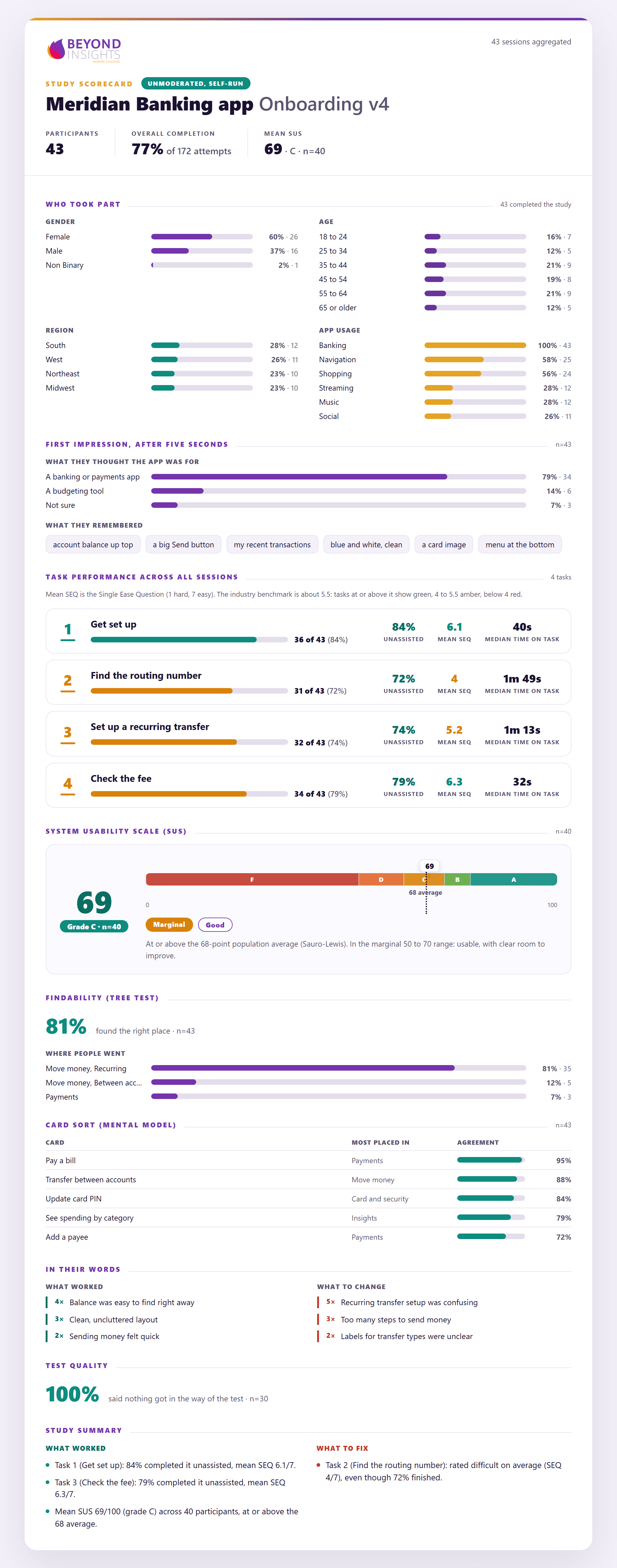617x1568 pixels.
Task: Open task 1 Get set up card
Action: tap(308, 631)
